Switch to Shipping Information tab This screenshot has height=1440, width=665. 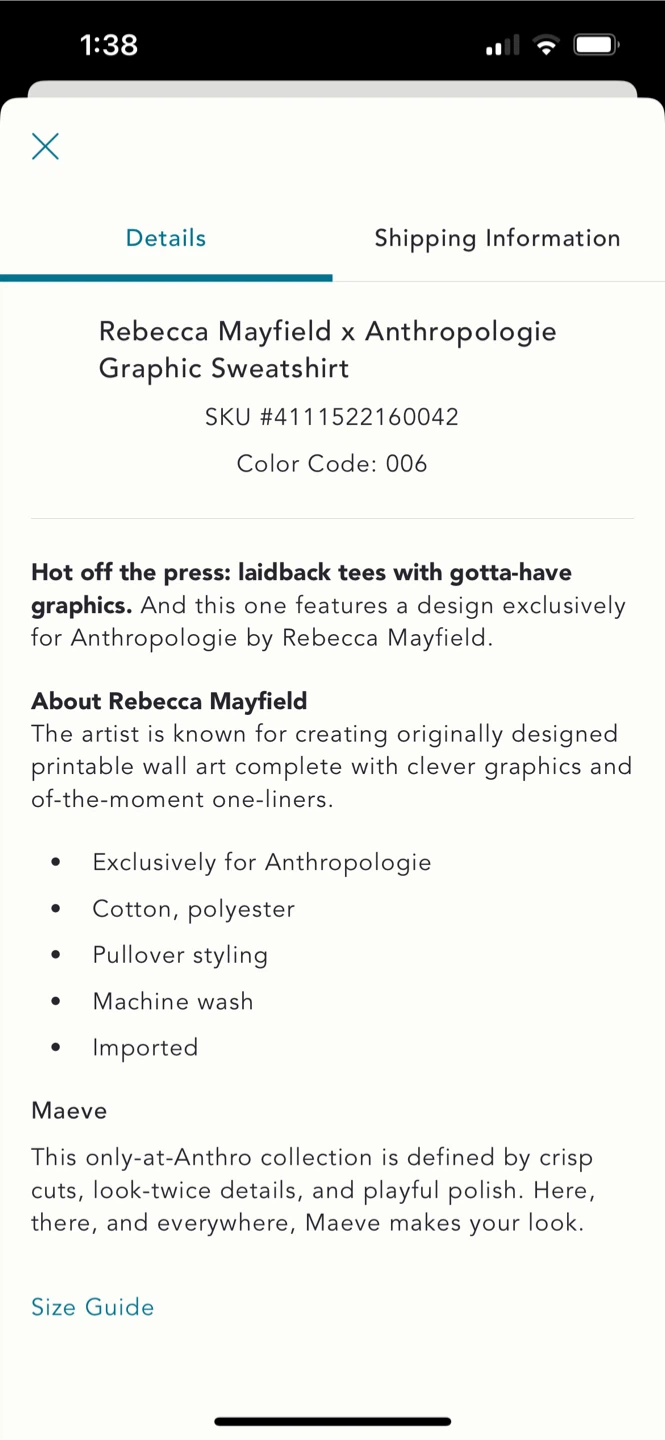497,238
